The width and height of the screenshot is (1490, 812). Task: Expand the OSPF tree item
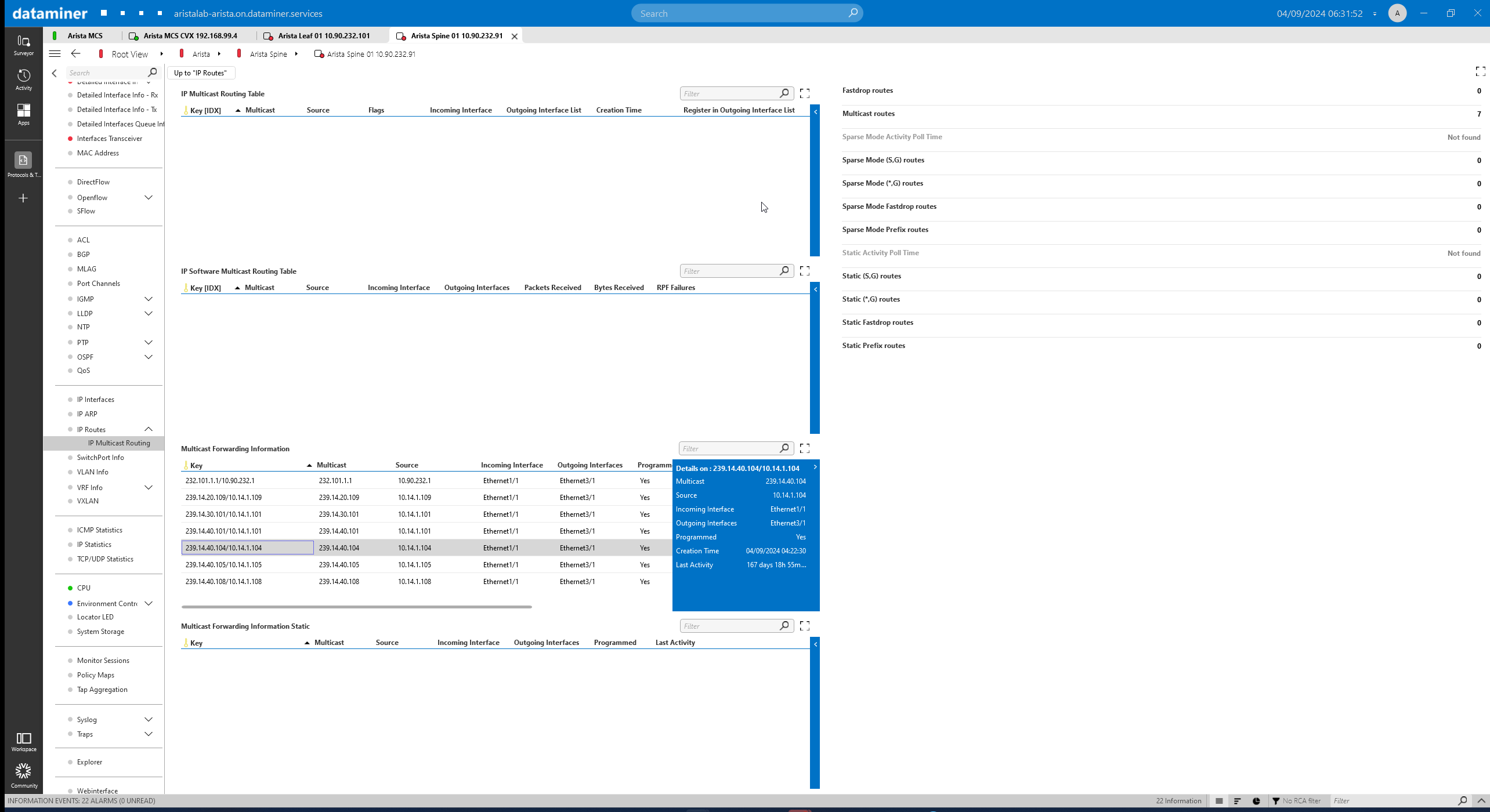point(149,357)
